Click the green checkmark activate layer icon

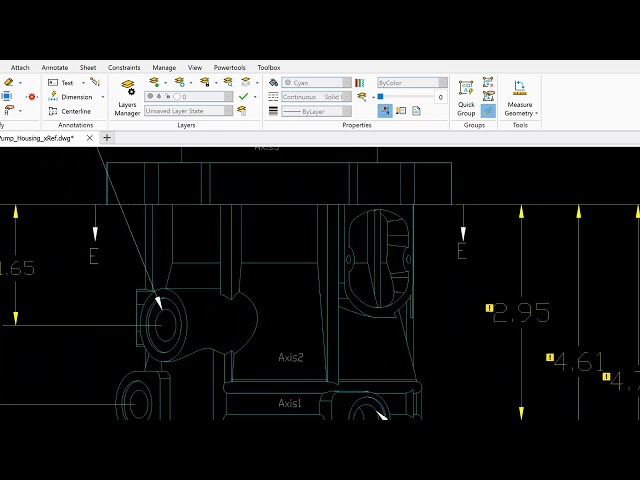pos(243,97)
